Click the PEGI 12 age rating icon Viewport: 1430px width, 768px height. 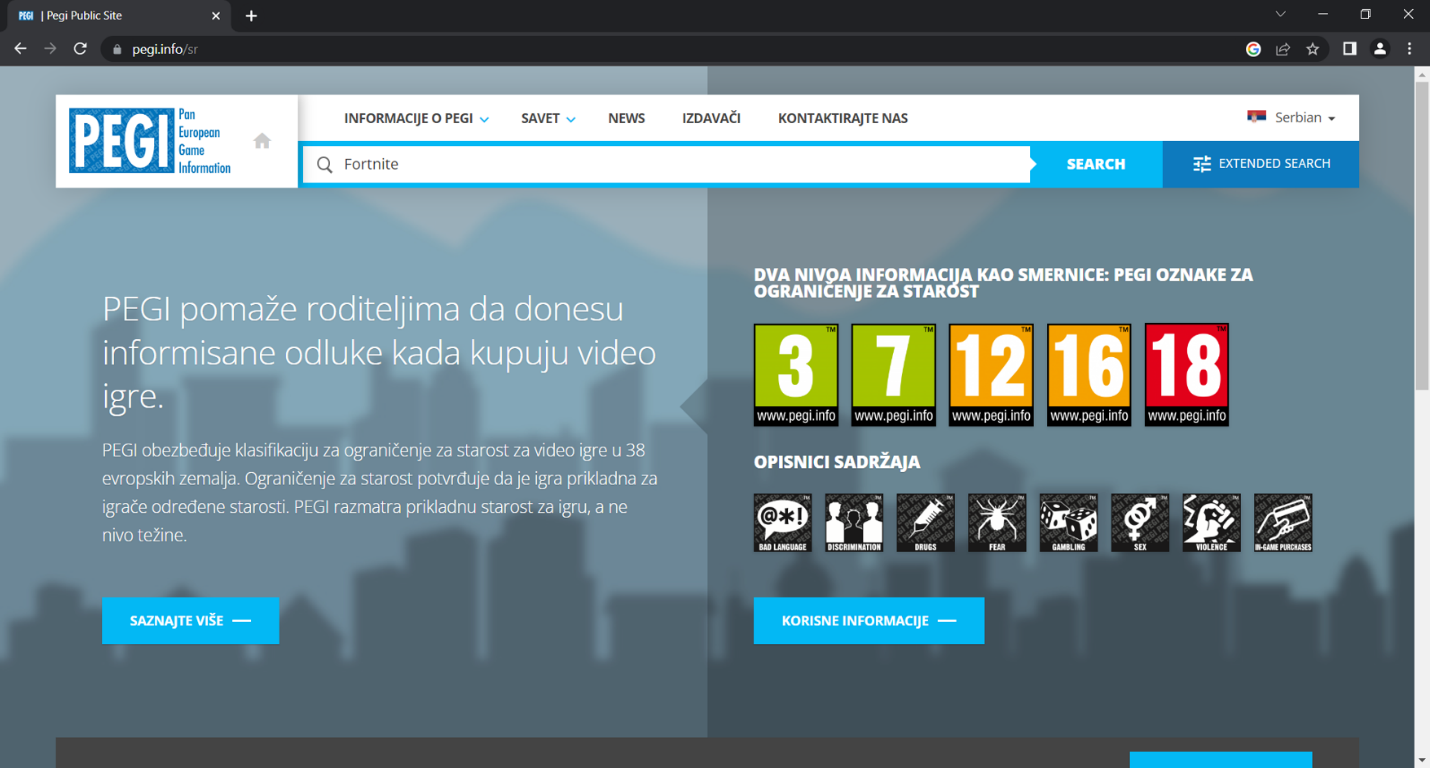[x=991, y=375]
